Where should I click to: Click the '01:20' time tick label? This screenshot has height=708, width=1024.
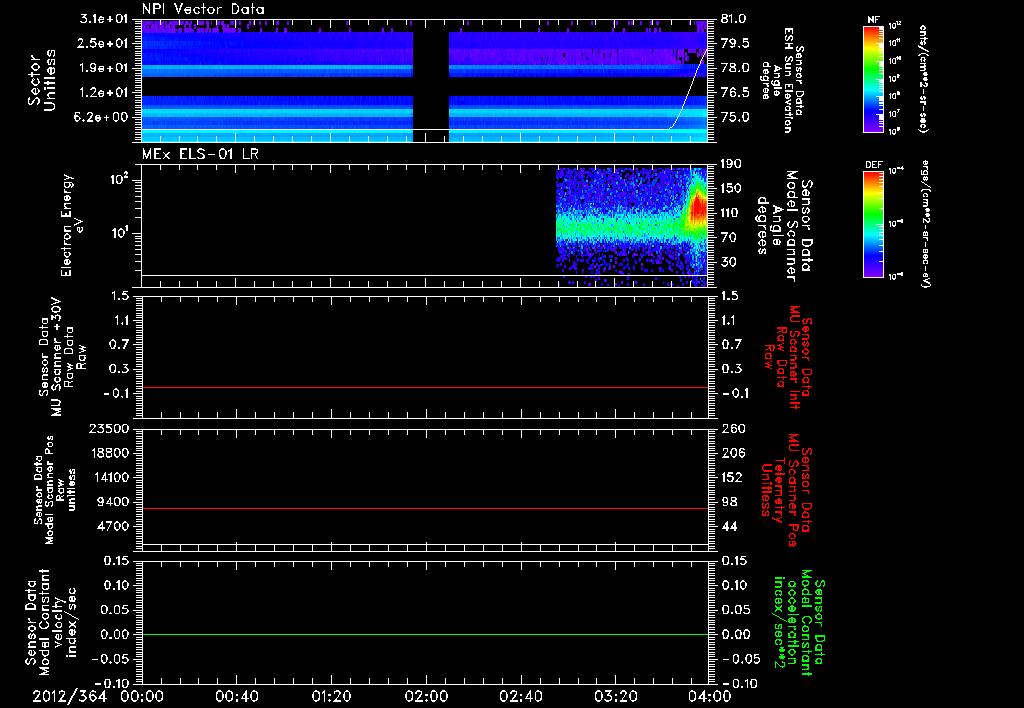331,696
